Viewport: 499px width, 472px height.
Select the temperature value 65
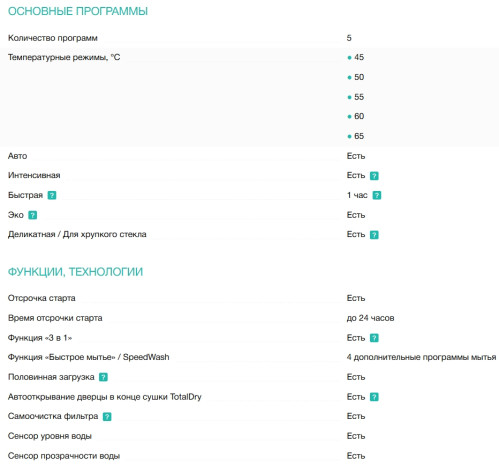[x=359, y=136]
